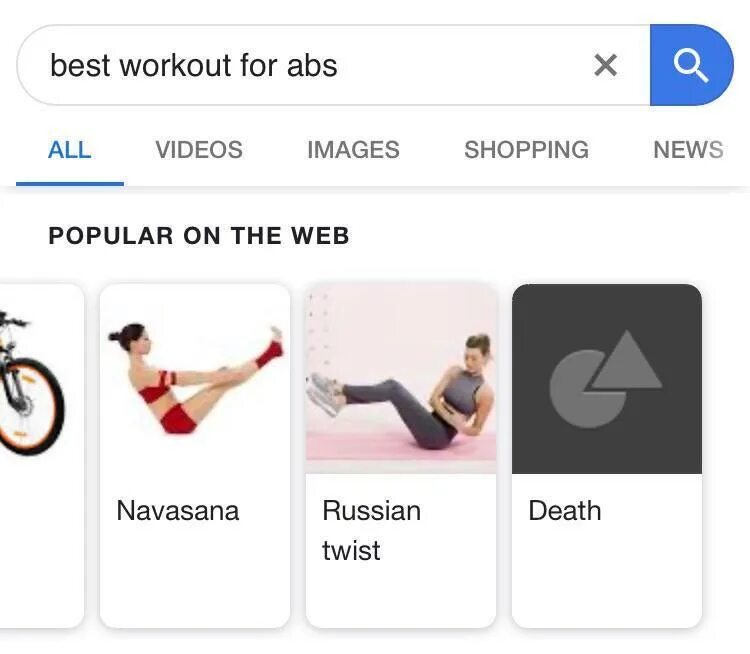The width and height of the screenshot is (750, 654).
Task: Open the Death card label
Action: tap(565, 510)
